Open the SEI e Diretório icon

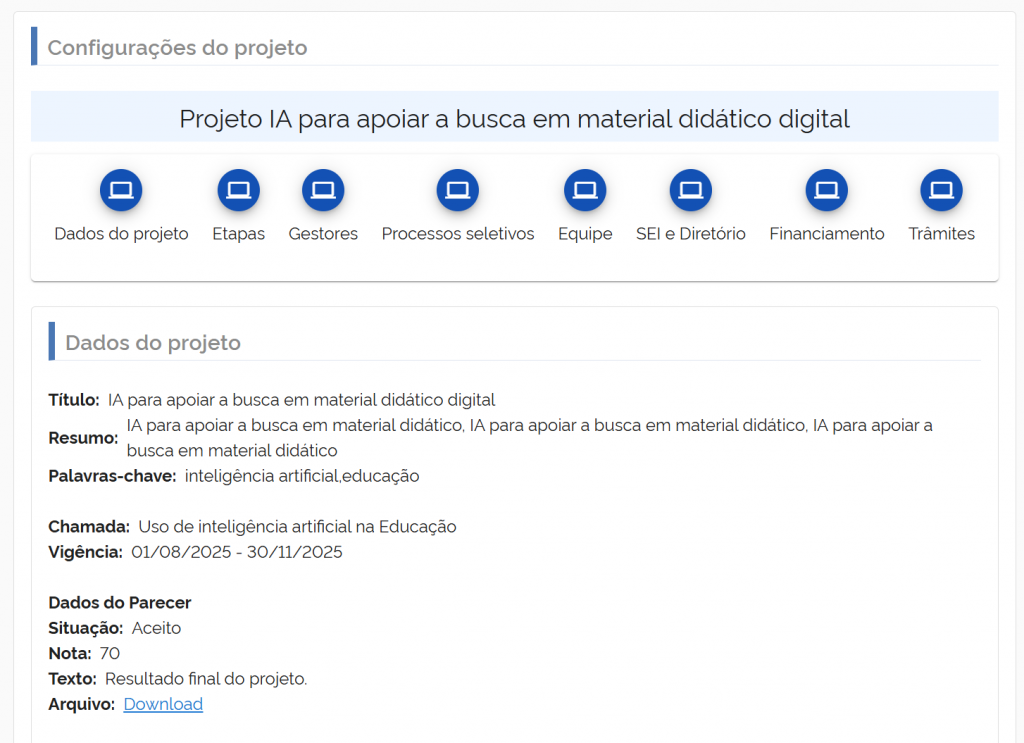tap(690, 190)
